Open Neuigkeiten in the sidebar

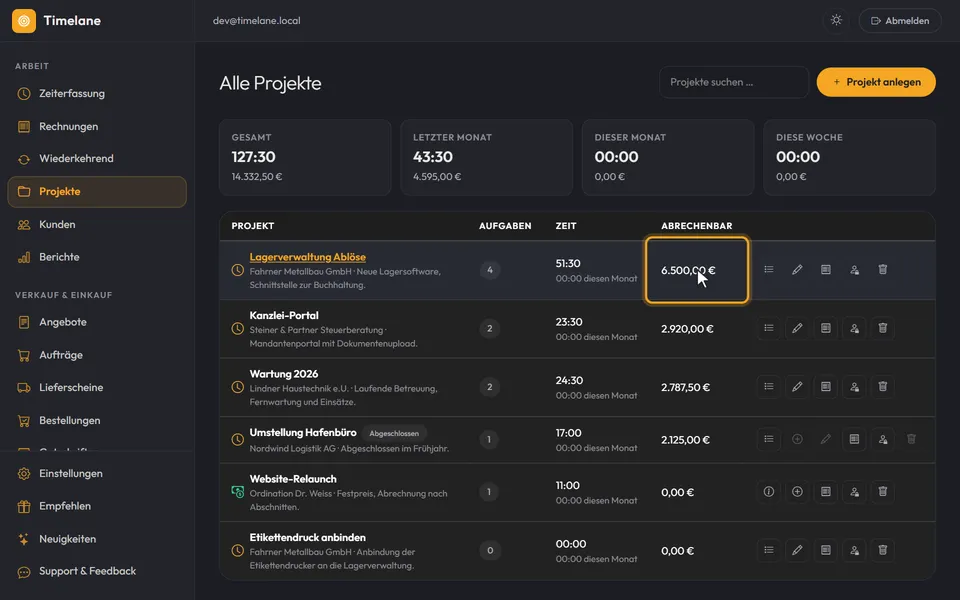point(97,539)
